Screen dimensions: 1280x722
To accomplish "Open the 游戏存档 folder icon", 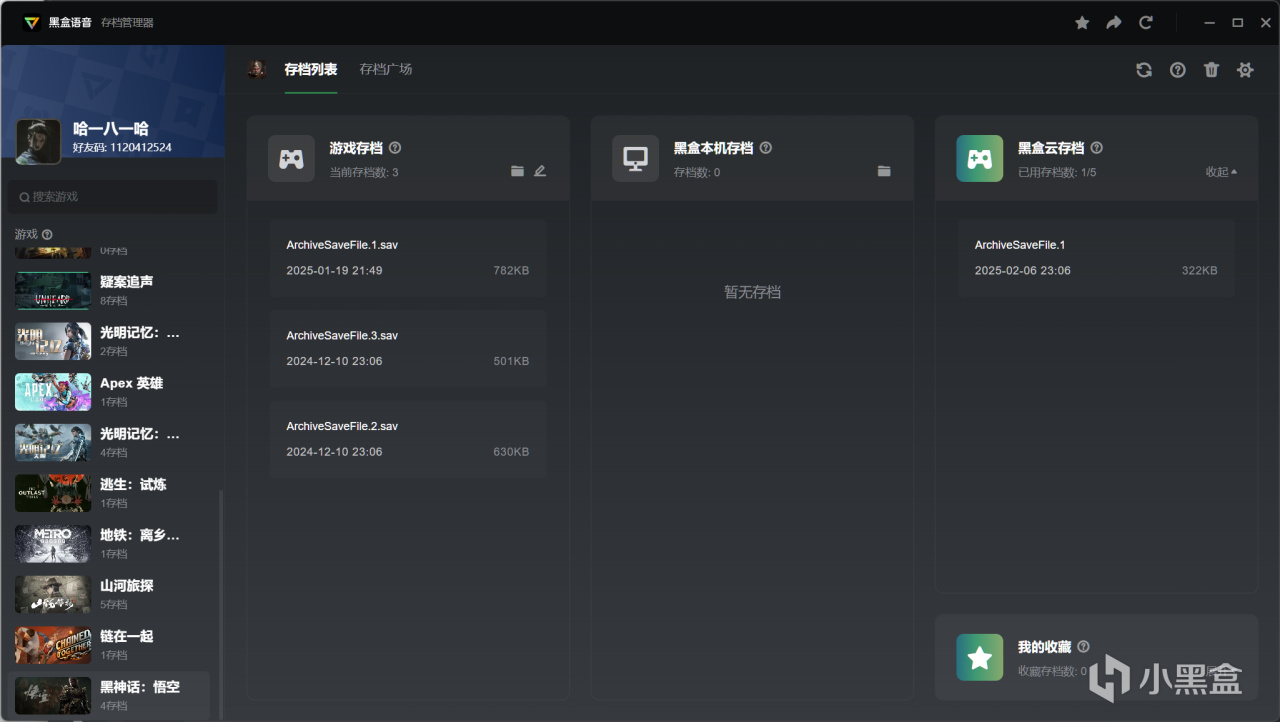I will click(x=517, y=171).
